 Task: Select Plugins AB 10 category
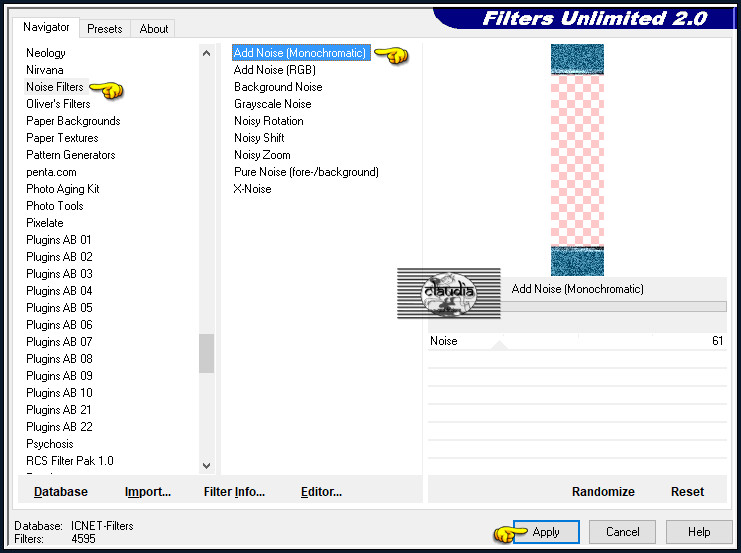click(59, 393)
